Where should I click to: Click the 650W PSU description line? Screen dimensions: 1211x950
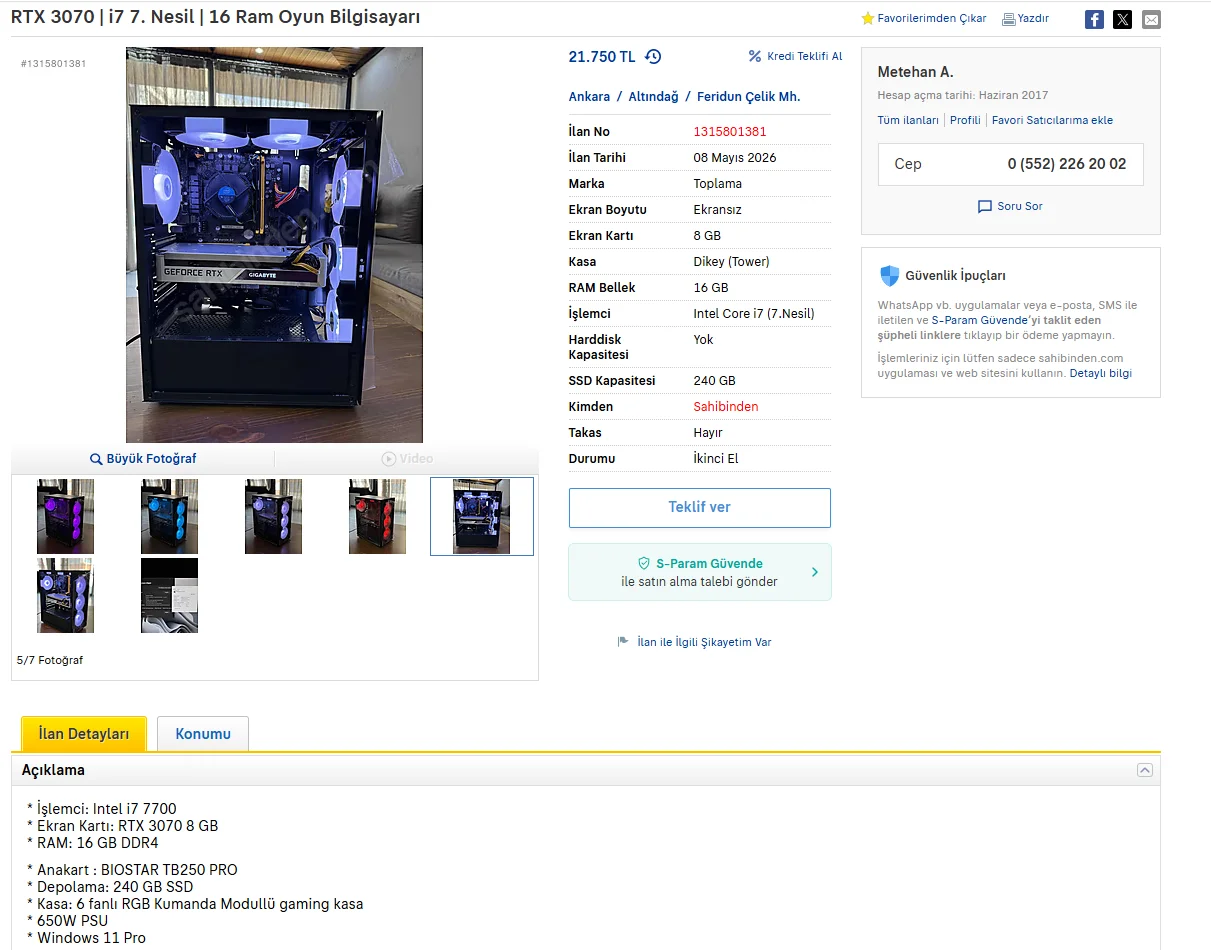coord(68,921)
